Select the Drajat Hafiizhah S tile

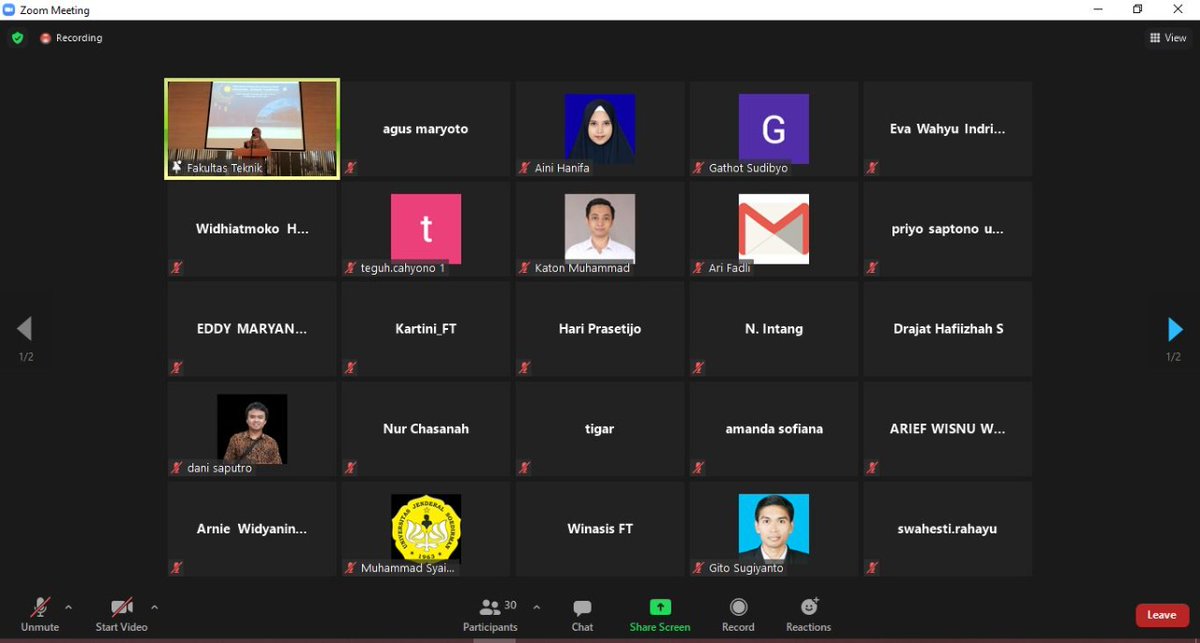point(948,329)
